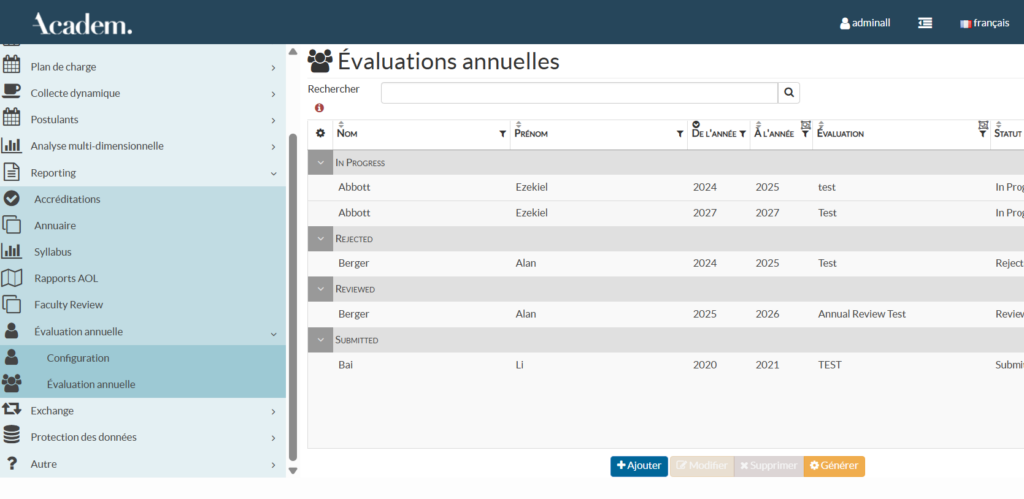The width and height of the screenshot is (1024, 499).
Task: Click the search magnifier button
Action: (x=789, y=93)
